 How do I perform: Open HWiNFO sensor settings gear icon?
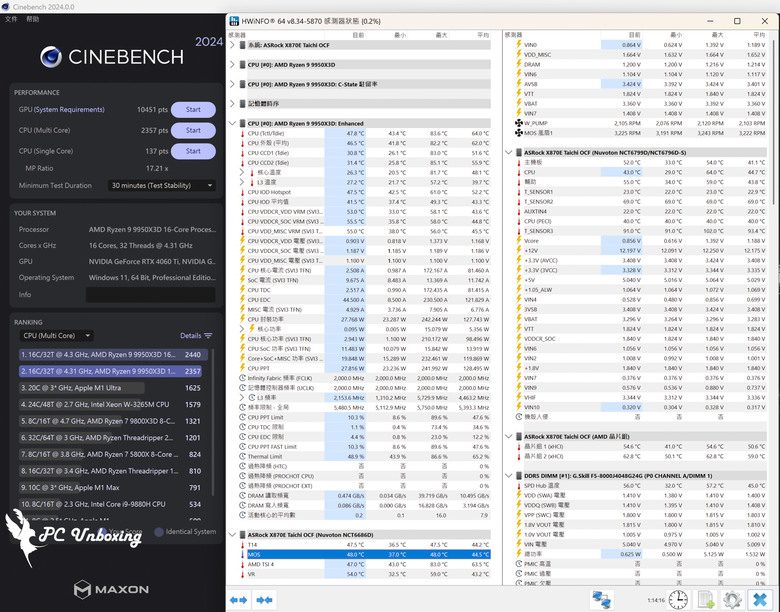732,600
